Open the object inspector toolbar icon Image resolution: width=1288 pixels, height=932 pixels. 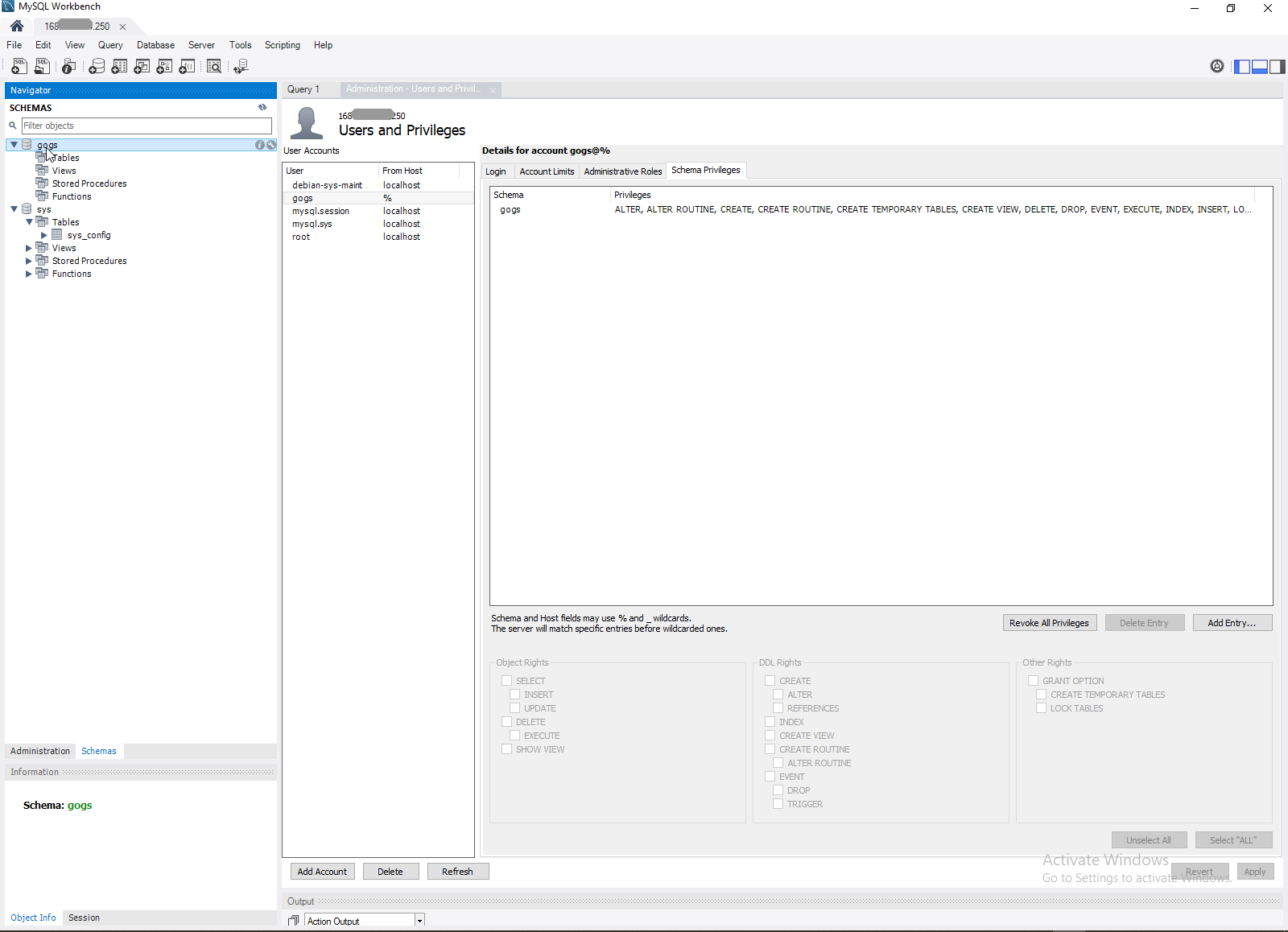coord(69,67)
